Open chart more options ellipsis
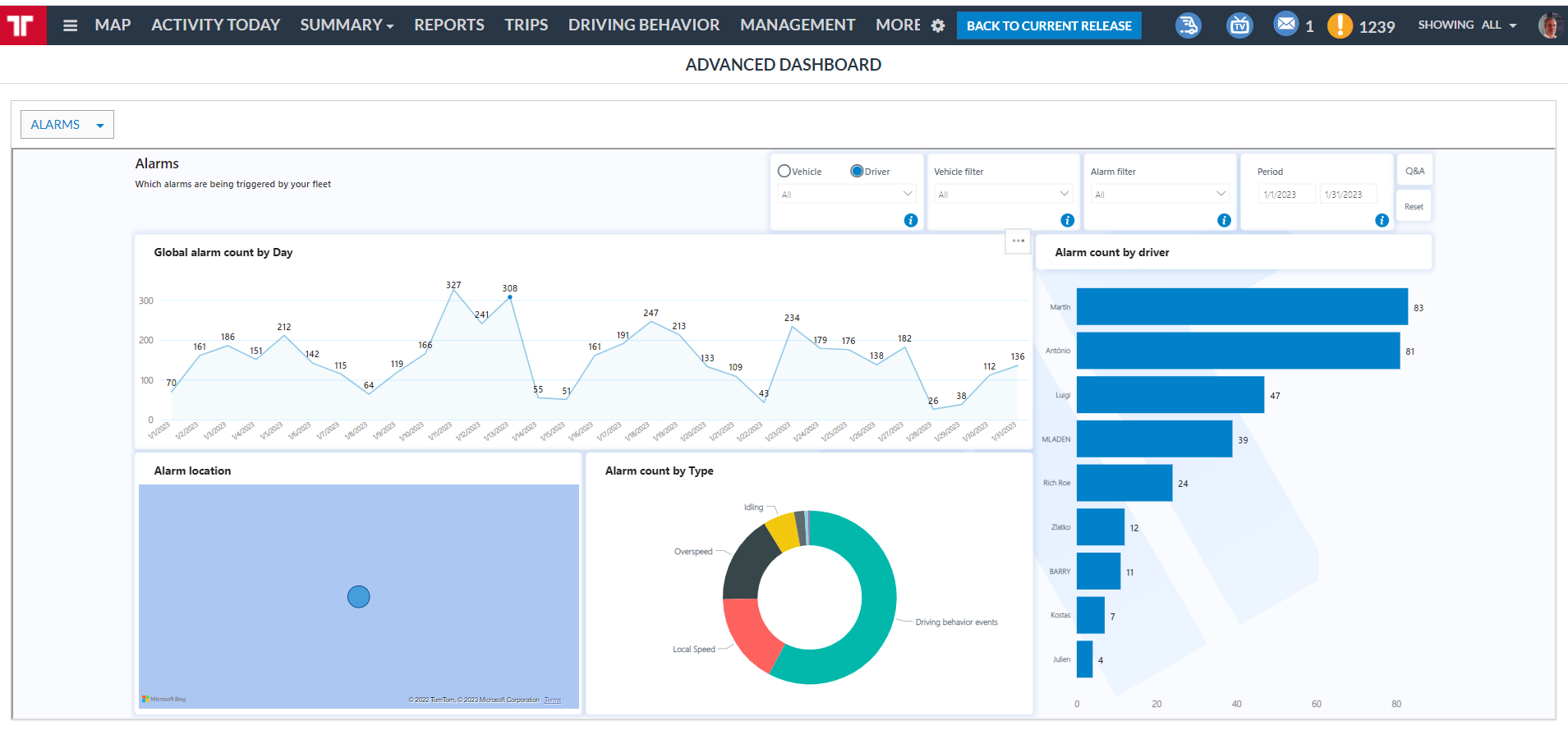1568x730 pixels. (1018, 241)
